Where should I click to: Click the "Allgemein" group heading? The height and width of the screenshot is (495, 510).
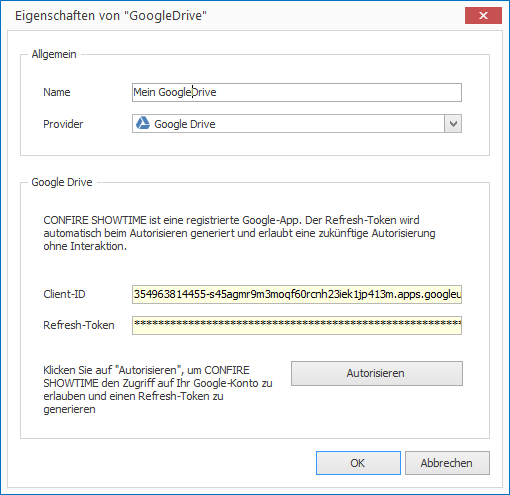pos(54,54)
